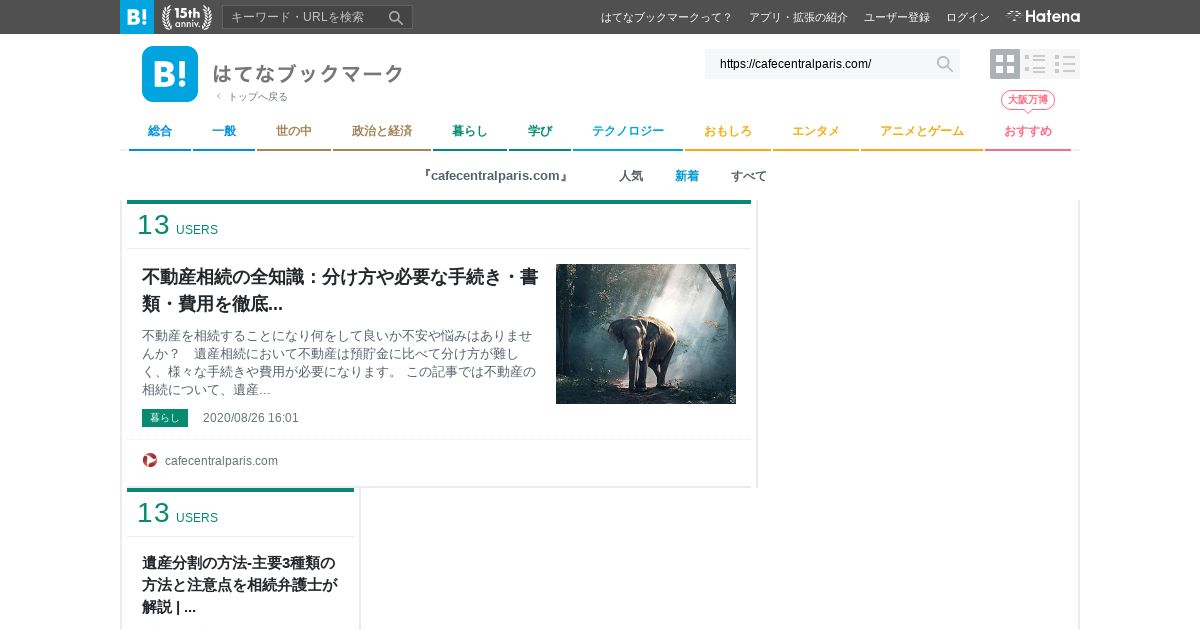Viewport: 1200px width, 630px height.
Task: Switch to grid card view
Action: (1005, 64)
